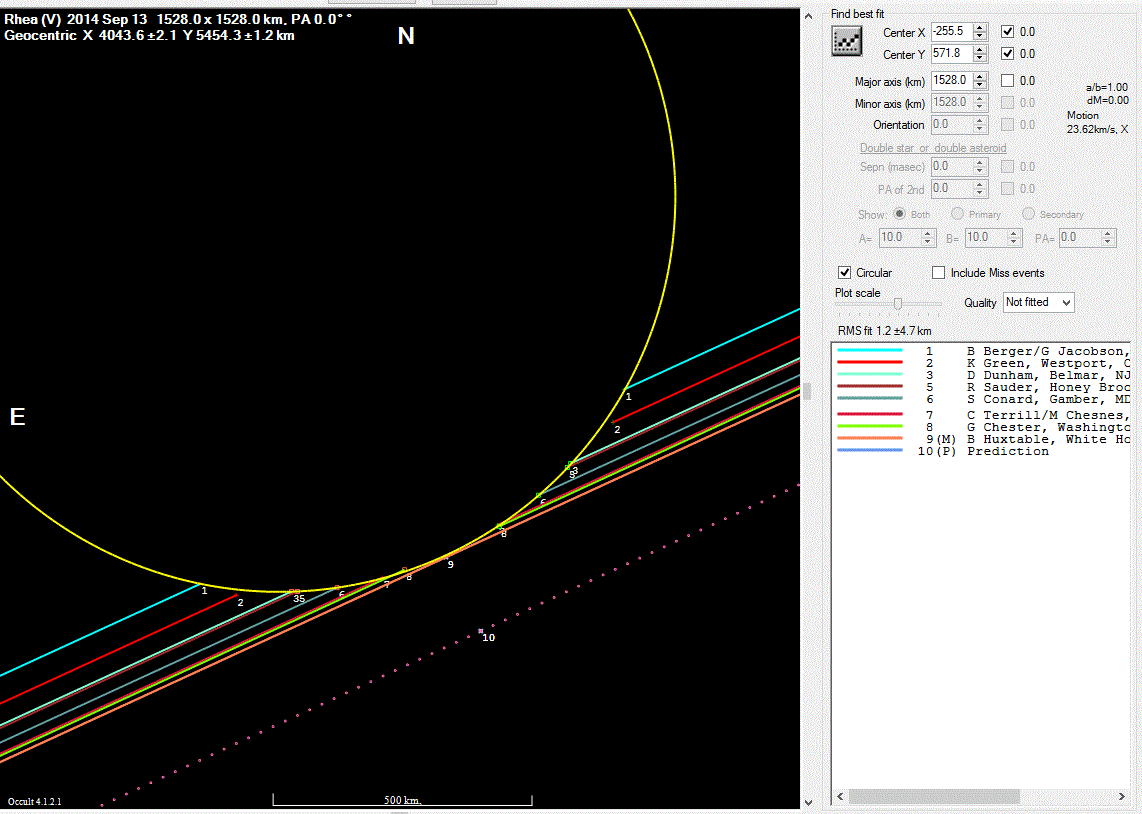Click the observer list horizontal scrollbar thumb
This screenshot has width=1142, height=814.
934,796
